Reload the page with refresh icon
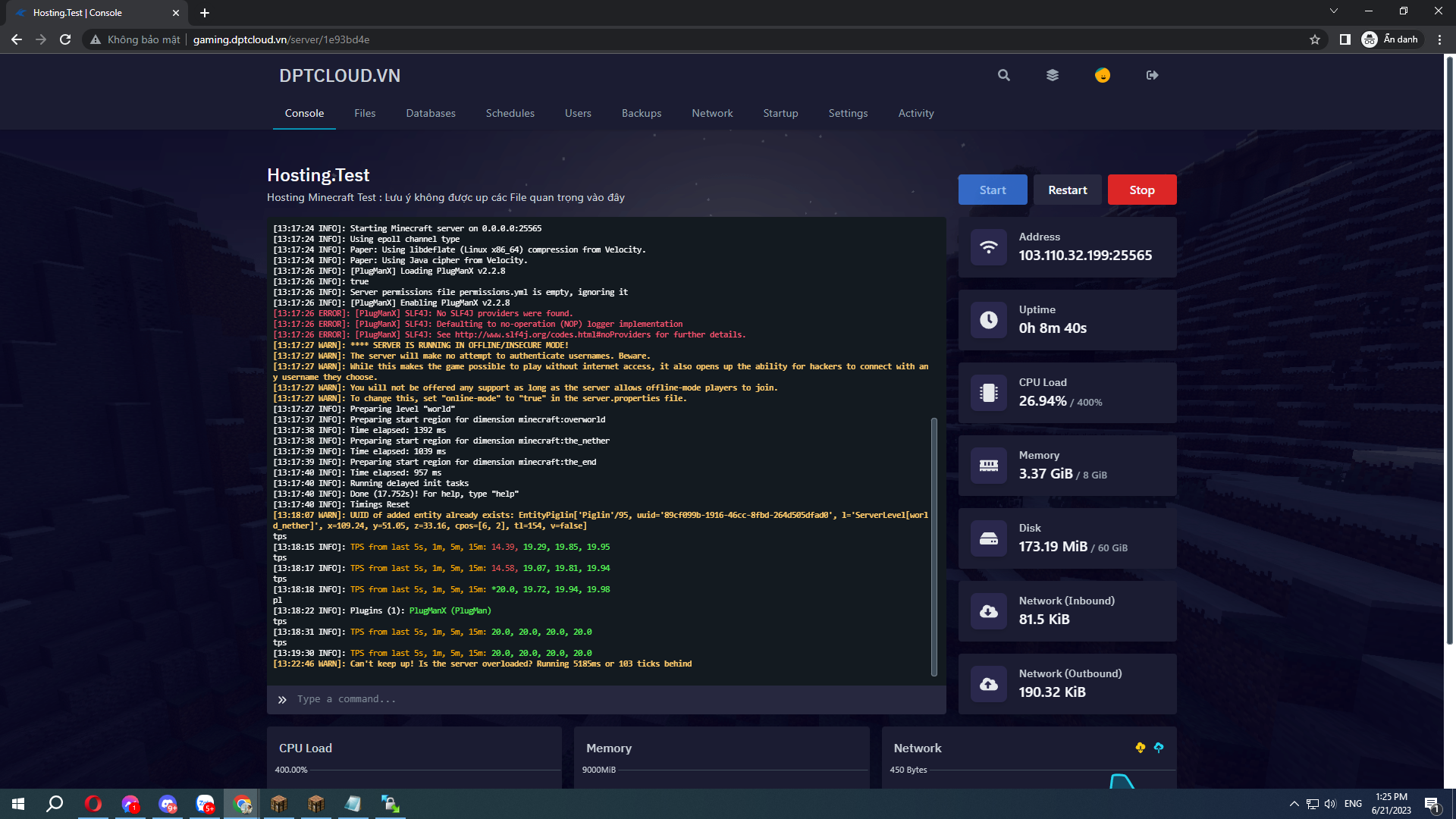Viewport: 1456px width, 819px height. [x=65, y=39]
